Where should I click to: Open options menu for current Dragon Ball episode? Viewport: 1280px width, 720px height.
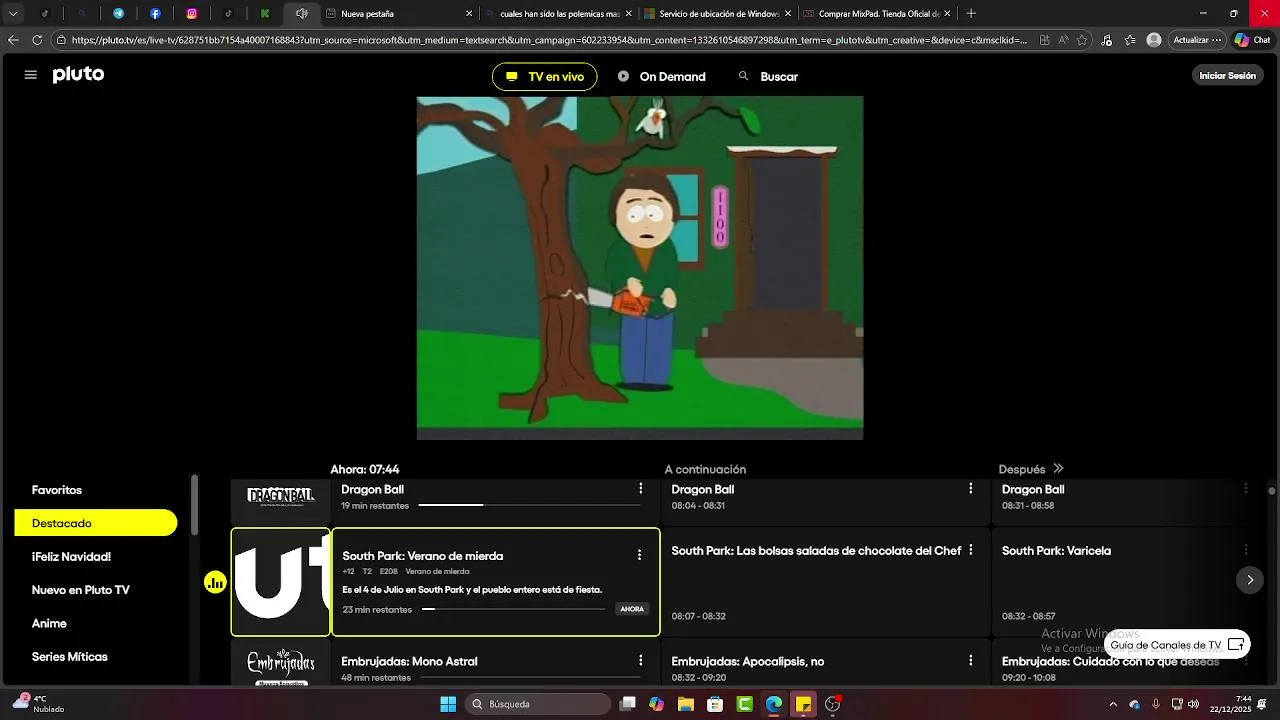point(641,488)
